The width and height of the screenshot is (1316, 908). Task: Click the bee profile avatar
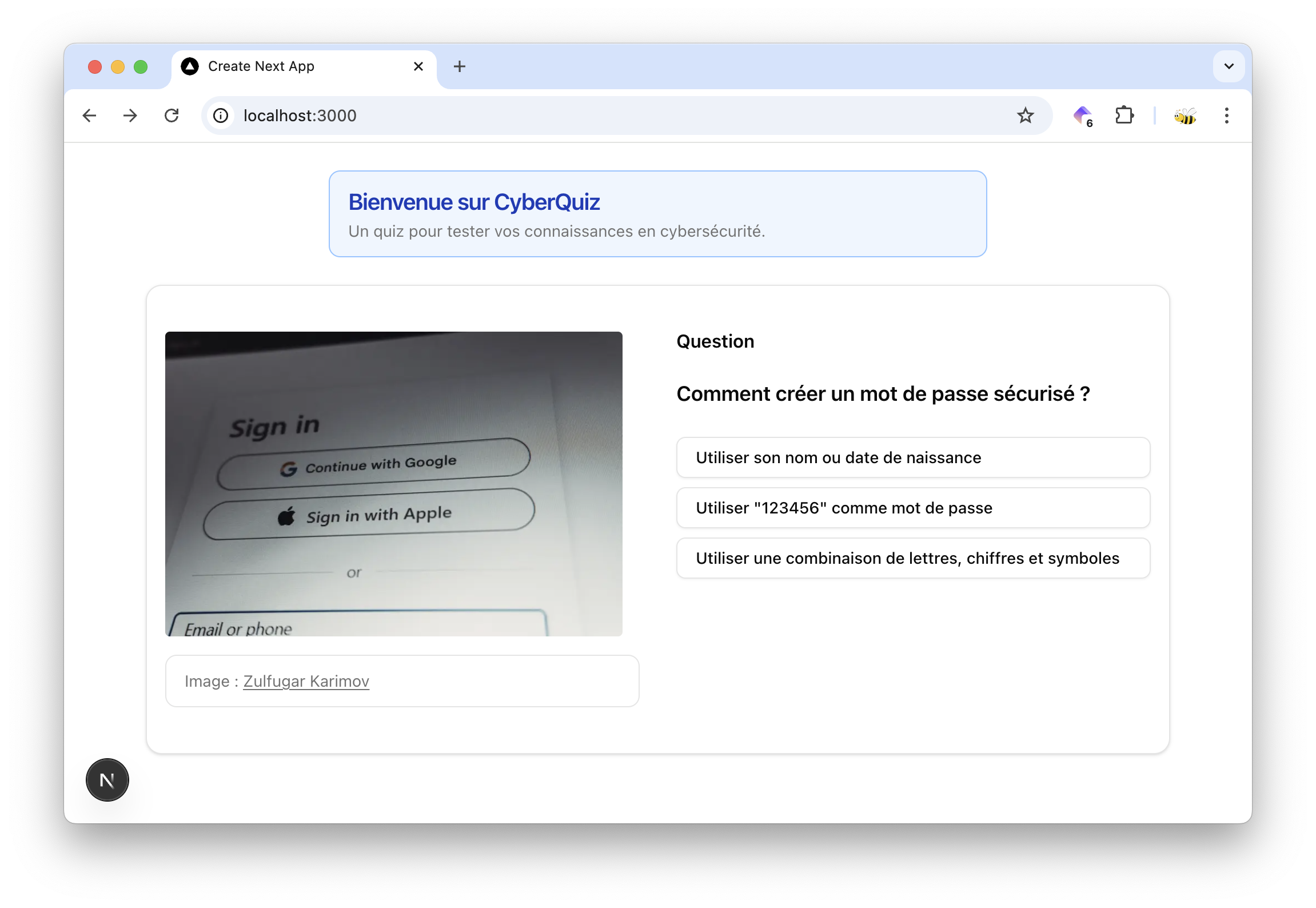pyautogui.click(x=1185, y=116)
